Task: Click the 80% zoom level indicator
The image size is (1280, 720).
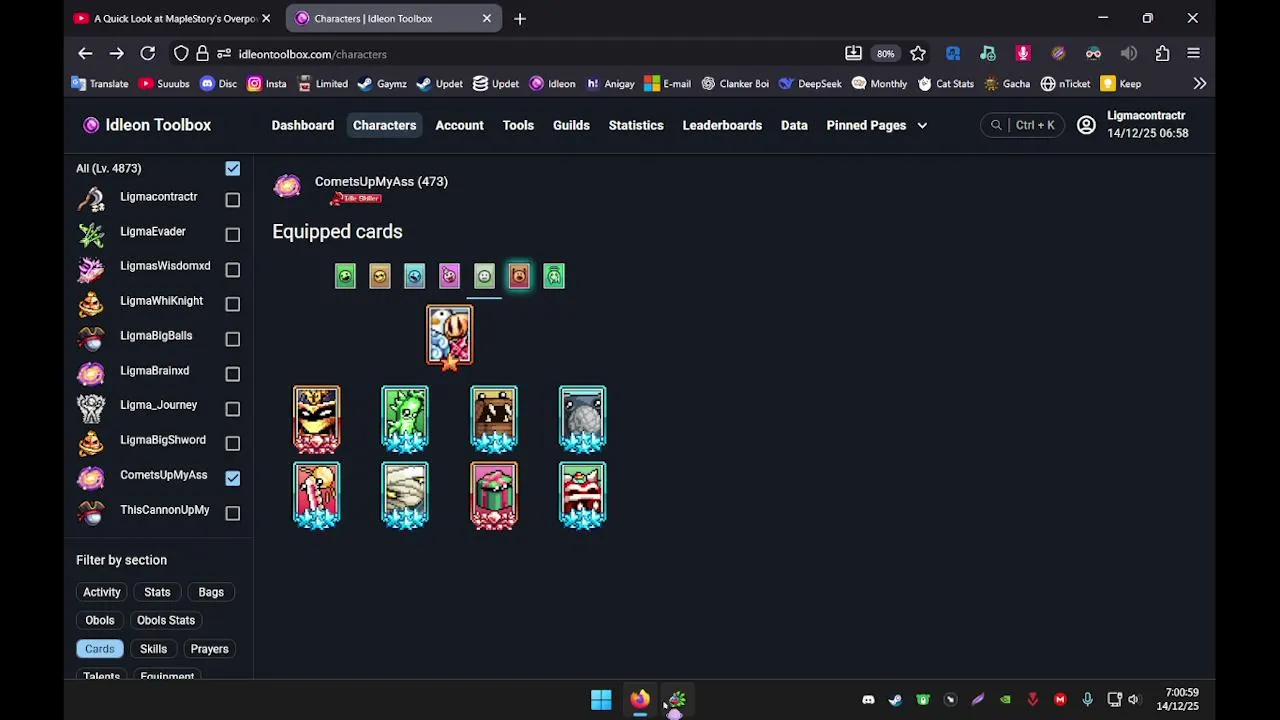Action: click(886, 54)
